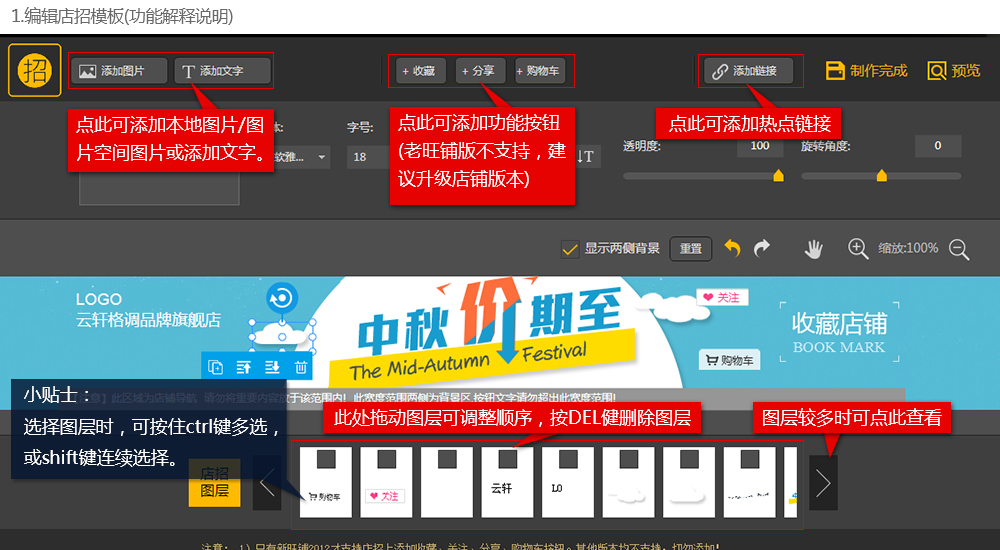Click the 收藏店铺 BOOK MARK element
Image resolution: width=1000 pixels, height=550 pixels.
pyautogui.click(x=839, y=332)
